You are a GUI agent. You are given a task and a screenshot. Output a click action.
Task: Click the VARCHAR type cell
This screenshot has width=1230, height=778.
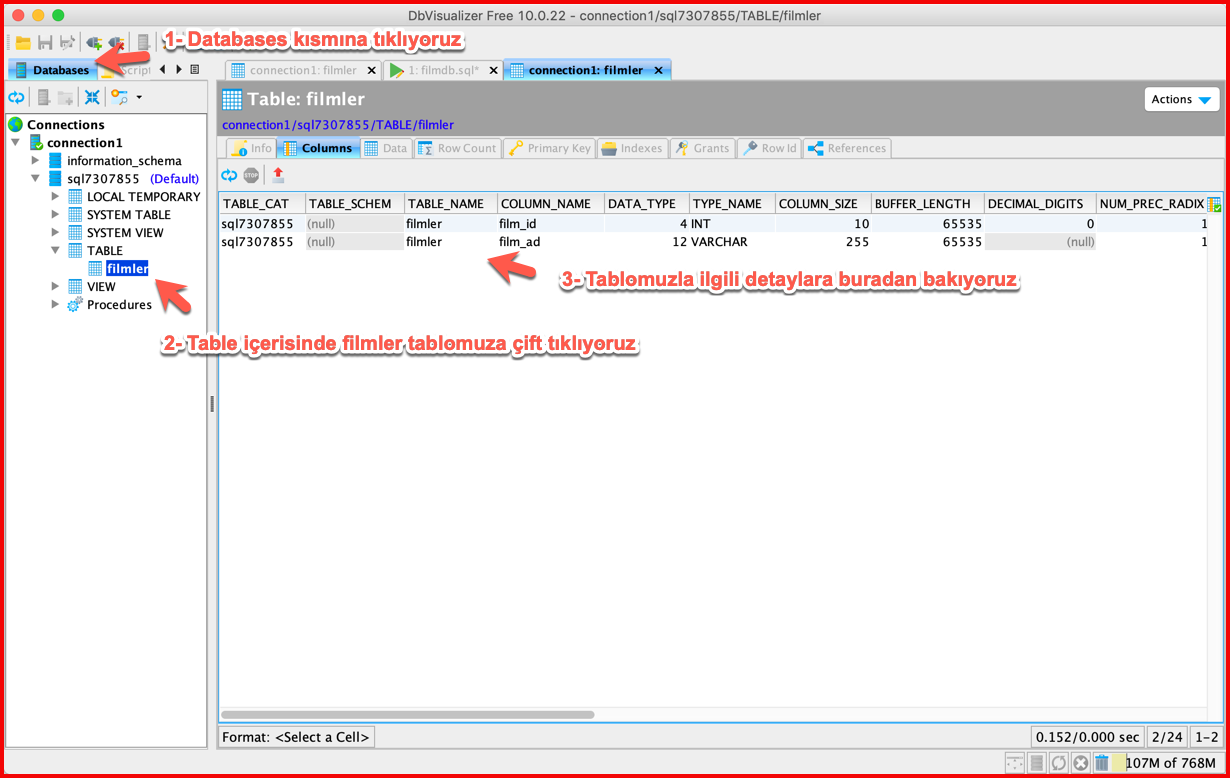[x=732, y=242]
